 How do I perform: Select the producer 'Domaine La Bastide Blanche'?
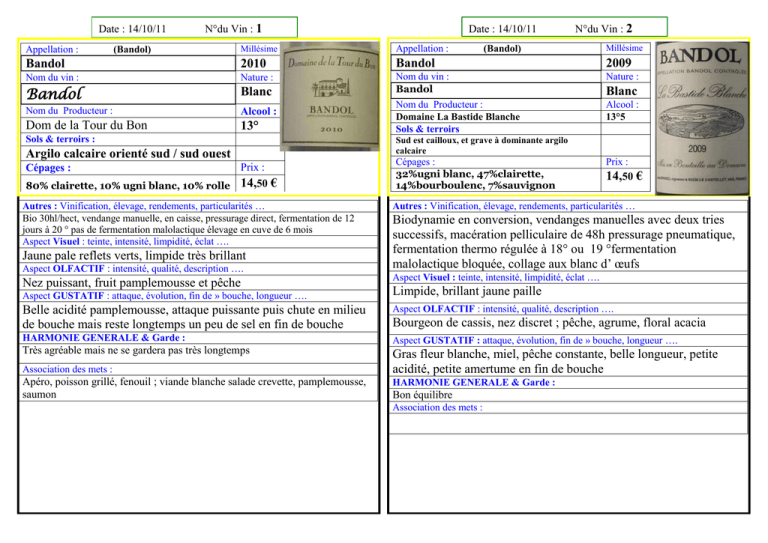point(458,117)
